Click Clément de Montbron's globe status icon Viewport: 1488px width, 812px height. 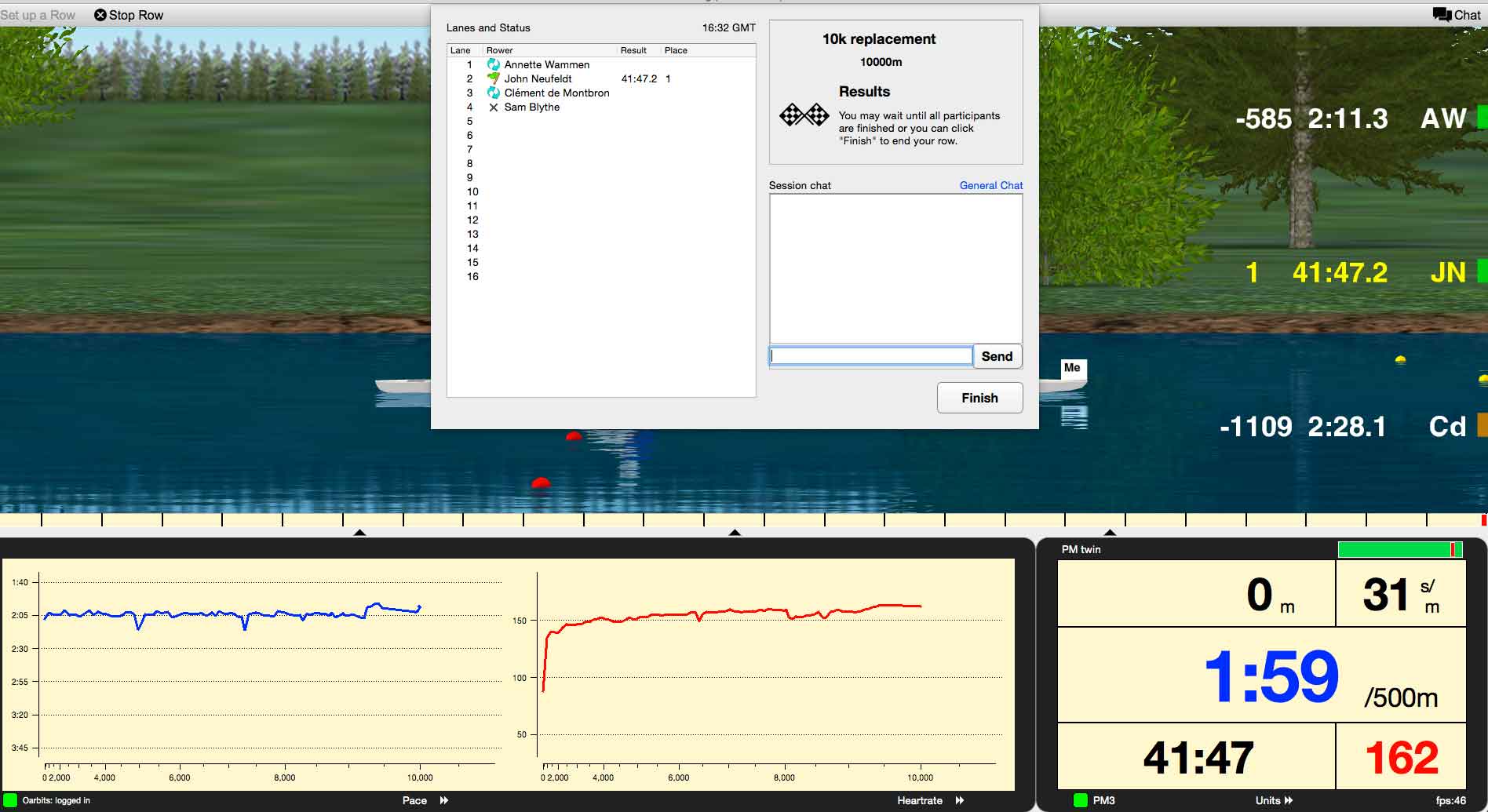click(494, 93)
